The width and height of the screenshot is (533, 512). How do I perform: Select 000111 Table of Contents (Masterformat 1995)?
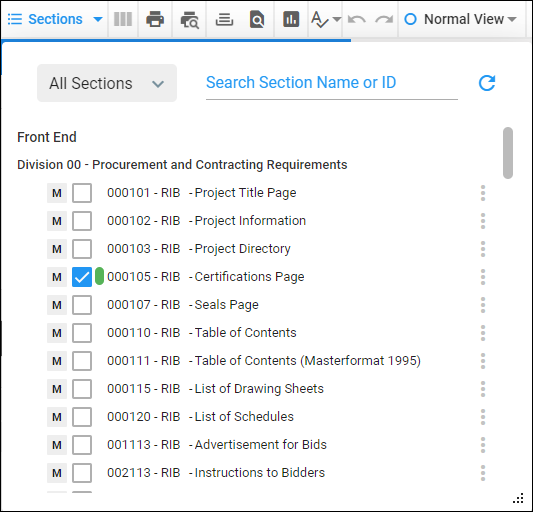[x=264, y=361]
